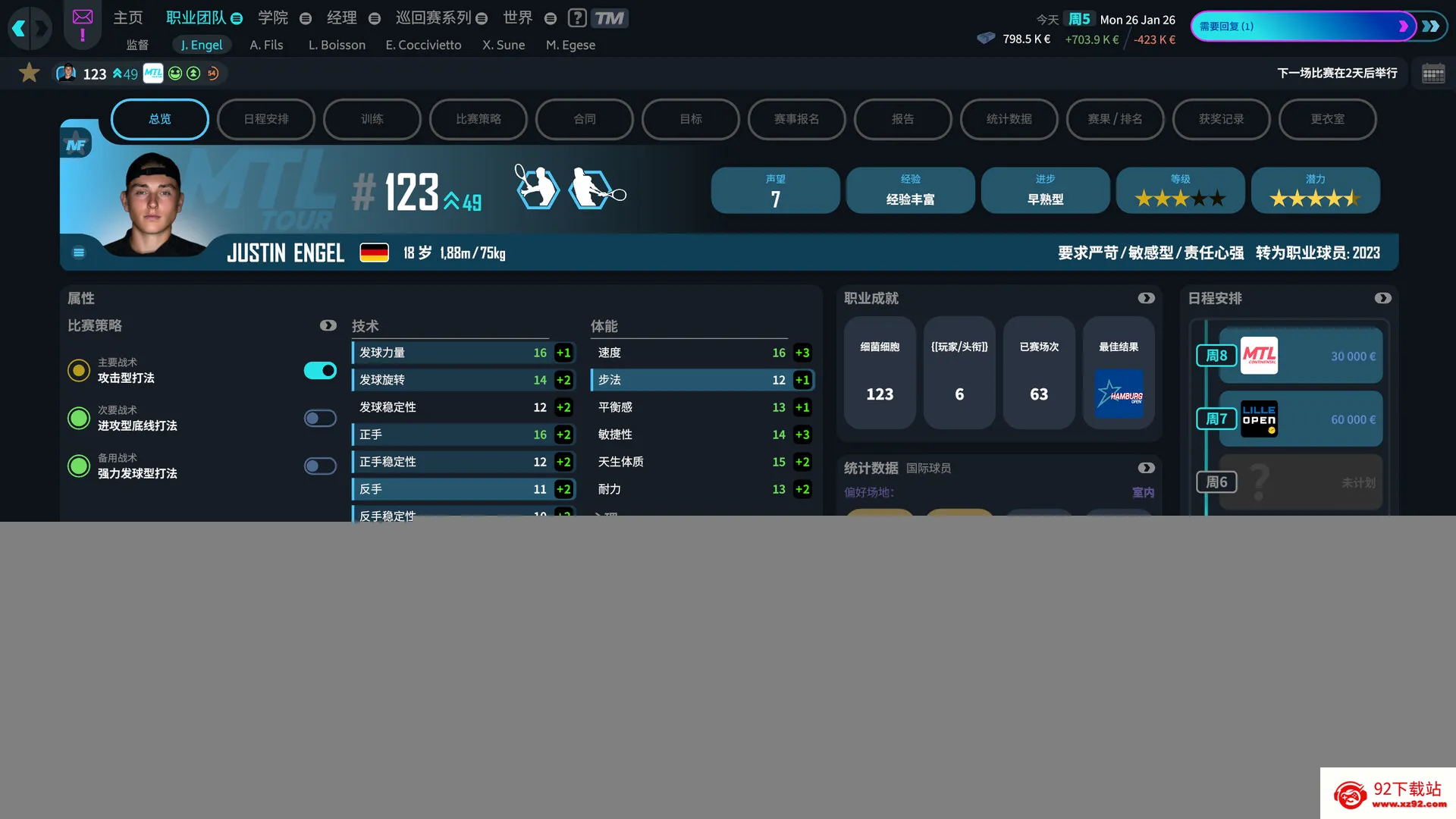The image size is (1456, 819).
Task: Open the 周7 Lille Open 60 000 € event
Action: (1300, 419)
